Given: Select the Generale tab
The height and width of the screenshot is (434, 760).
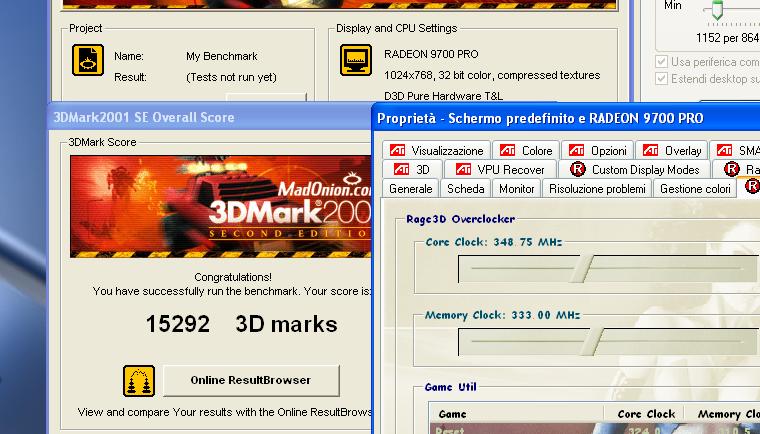Looking at the screenshot, I should [411, 188].
